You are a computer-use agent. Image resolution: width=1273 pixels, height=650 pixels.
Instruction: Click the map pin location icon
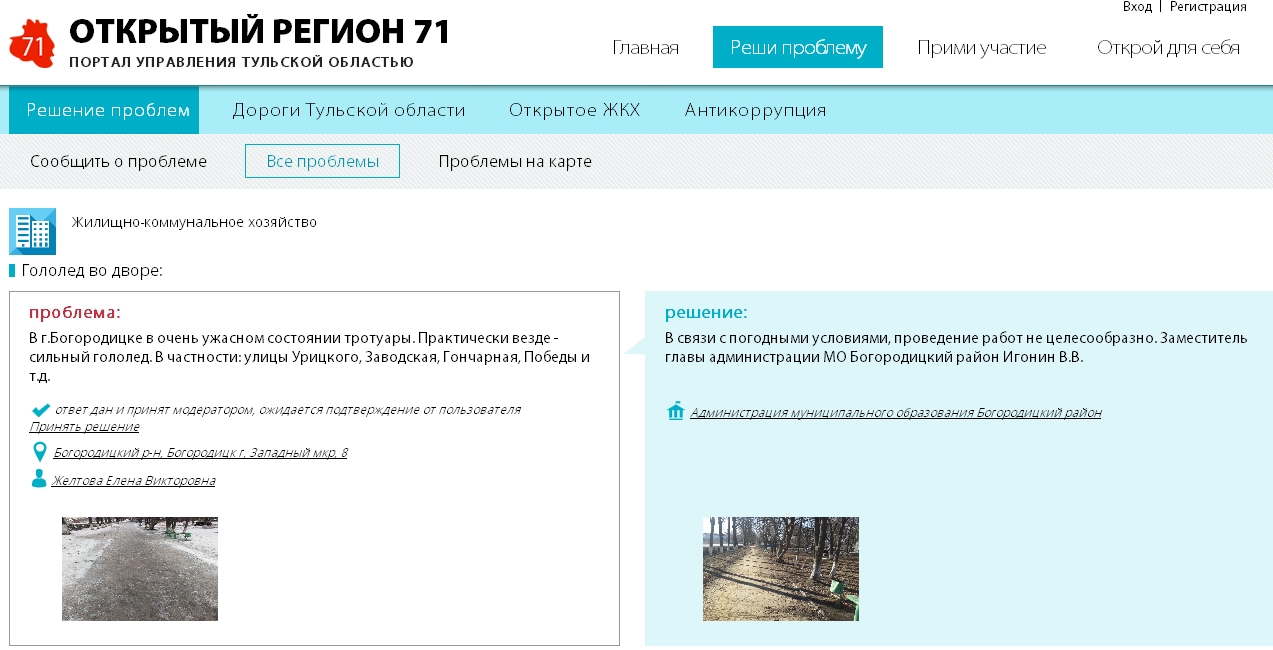40,453
